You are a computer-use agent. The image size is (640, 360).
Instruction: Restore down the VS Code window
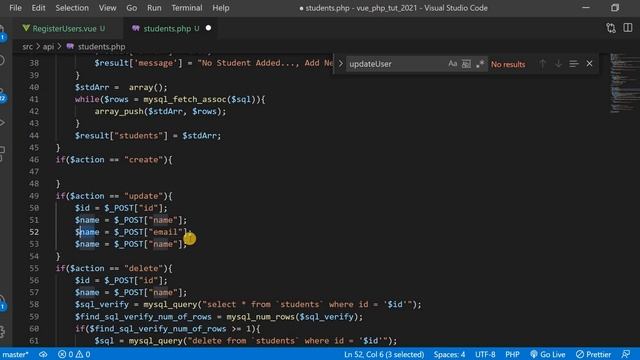615,8
